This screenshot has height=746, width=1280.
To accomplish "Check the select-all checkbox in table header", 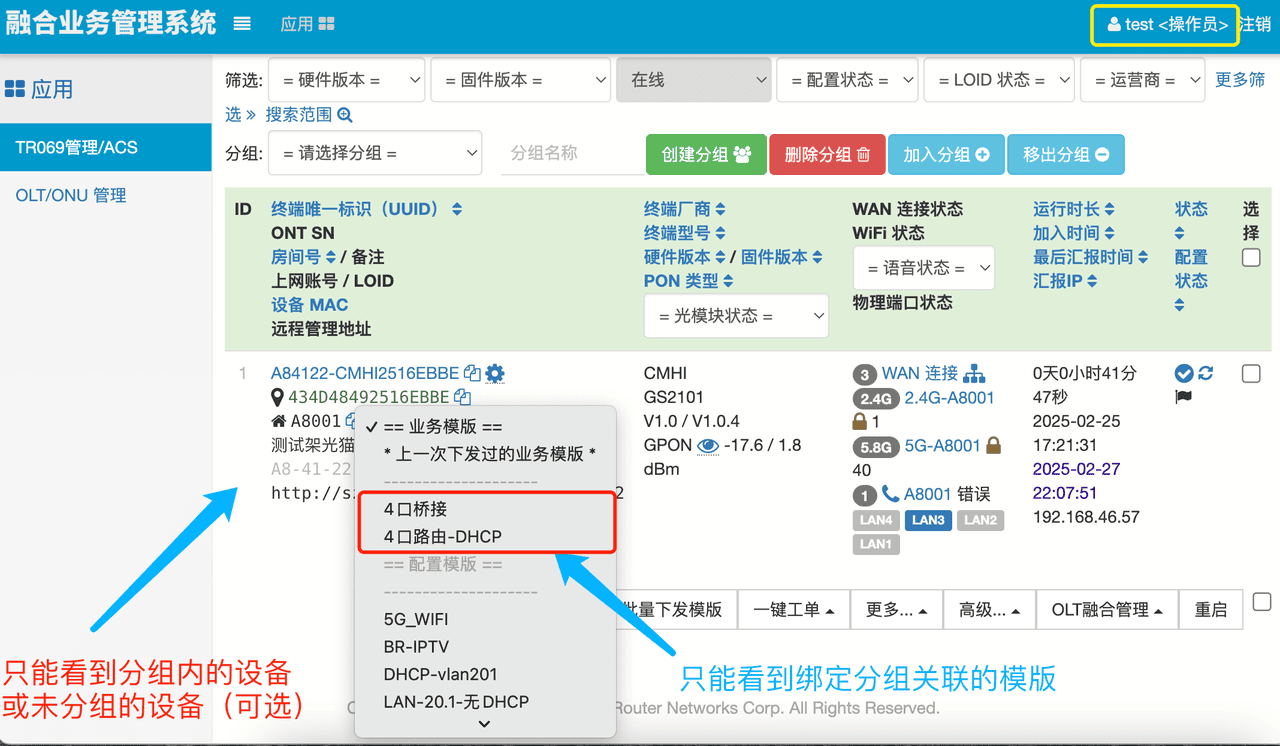I will (1250, 258).
